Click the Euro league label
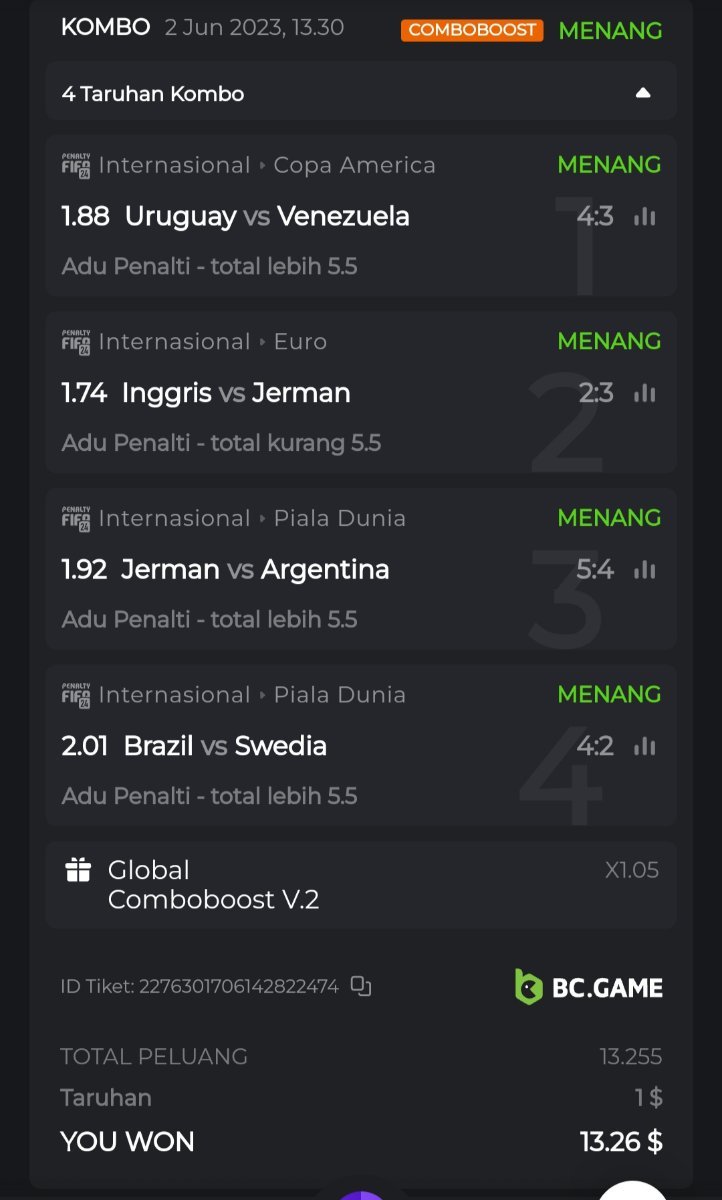 [300, 342]
